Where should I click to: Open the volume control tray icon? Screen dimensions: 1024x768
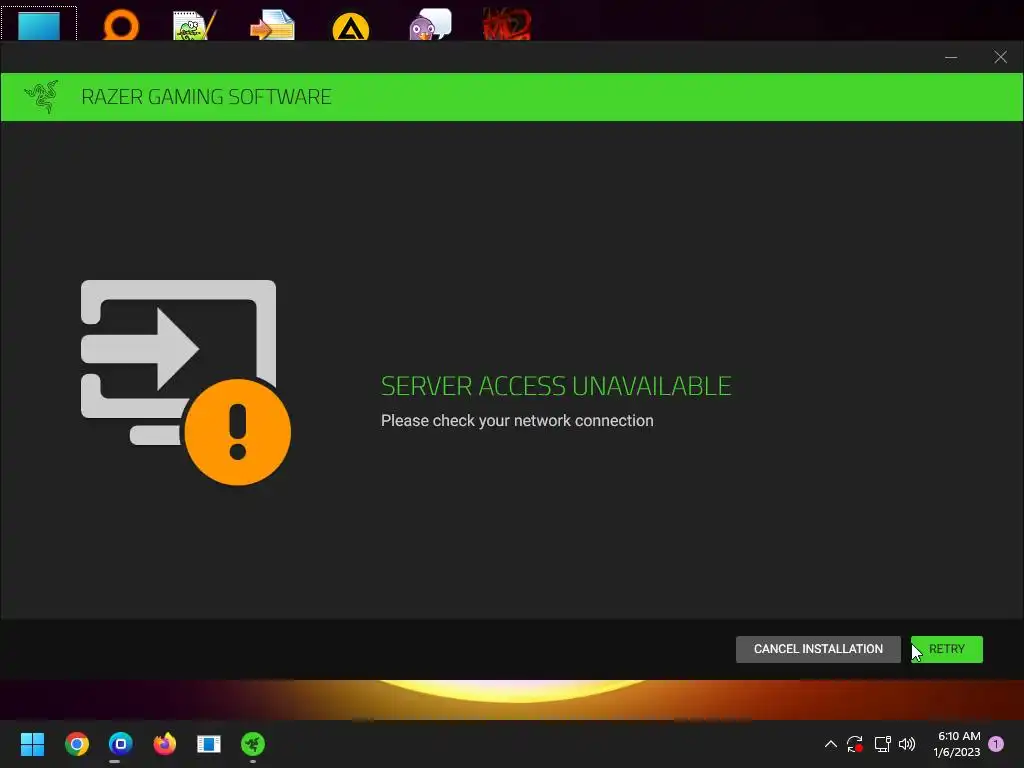tap(907, 744)
